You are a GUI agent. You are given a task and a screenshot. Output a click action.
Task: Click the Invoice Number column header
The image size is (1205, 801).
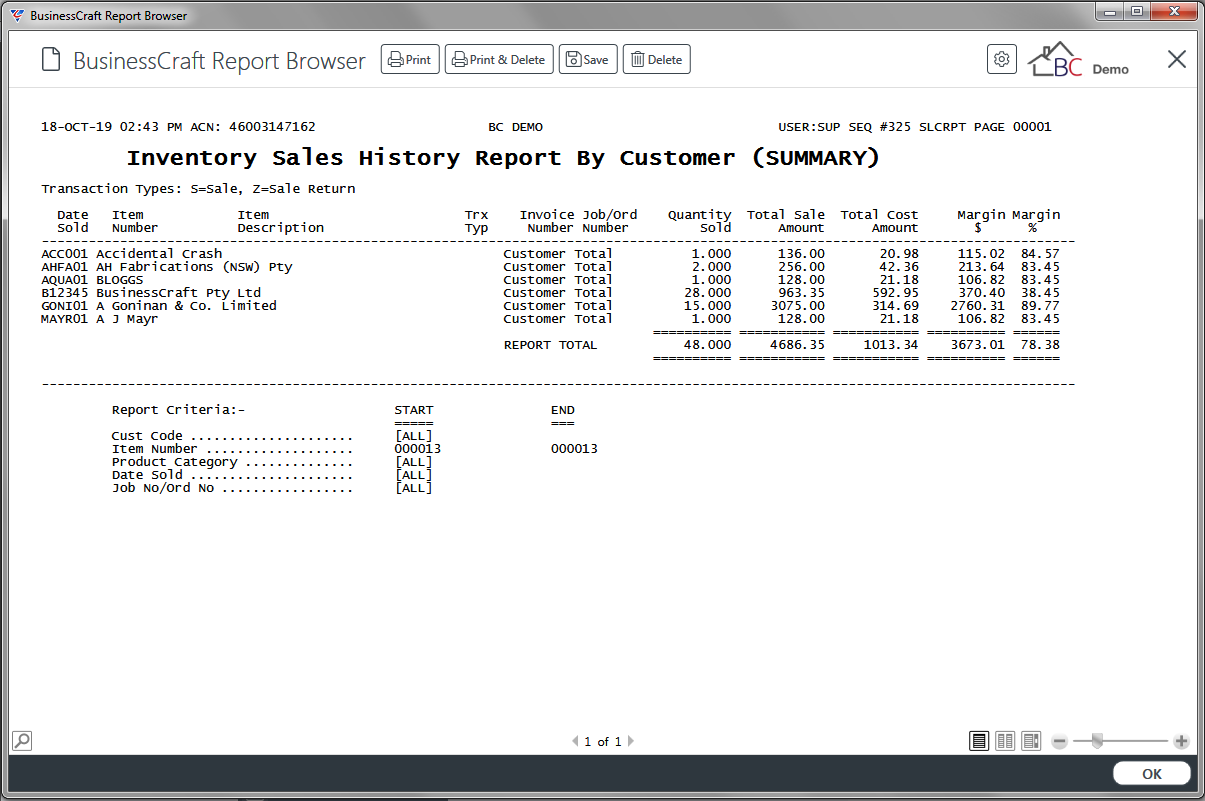pyautogui.click(x=547, y=221)
